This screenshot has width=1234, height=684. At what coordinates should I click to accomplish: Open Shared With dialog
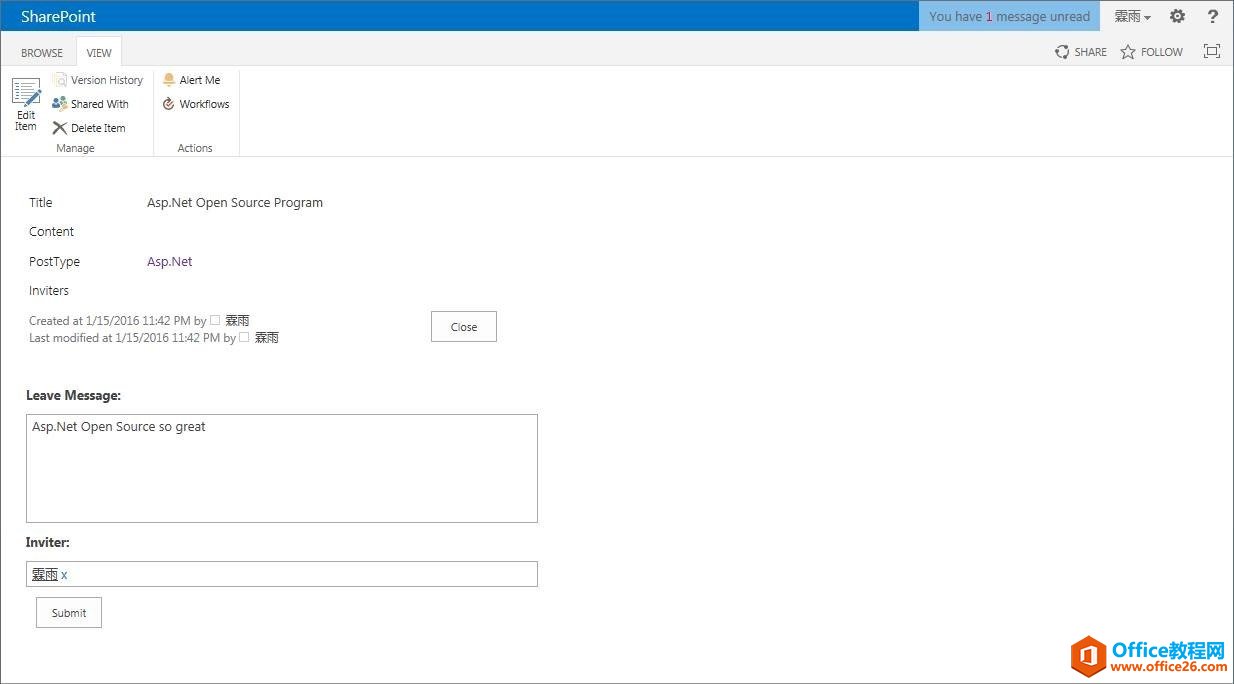[91, 104]
